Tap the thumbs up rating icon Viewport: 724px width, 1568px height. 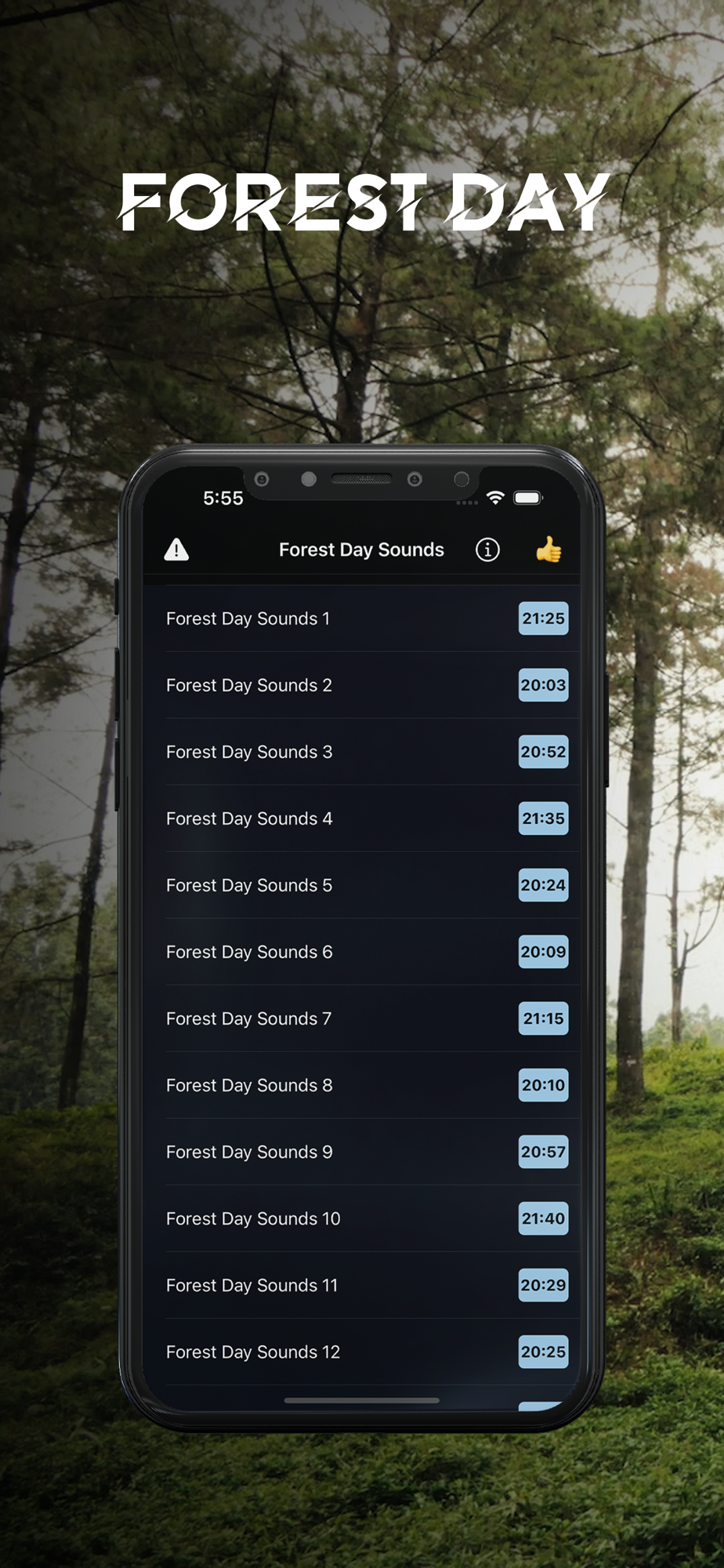pos(548,550)
